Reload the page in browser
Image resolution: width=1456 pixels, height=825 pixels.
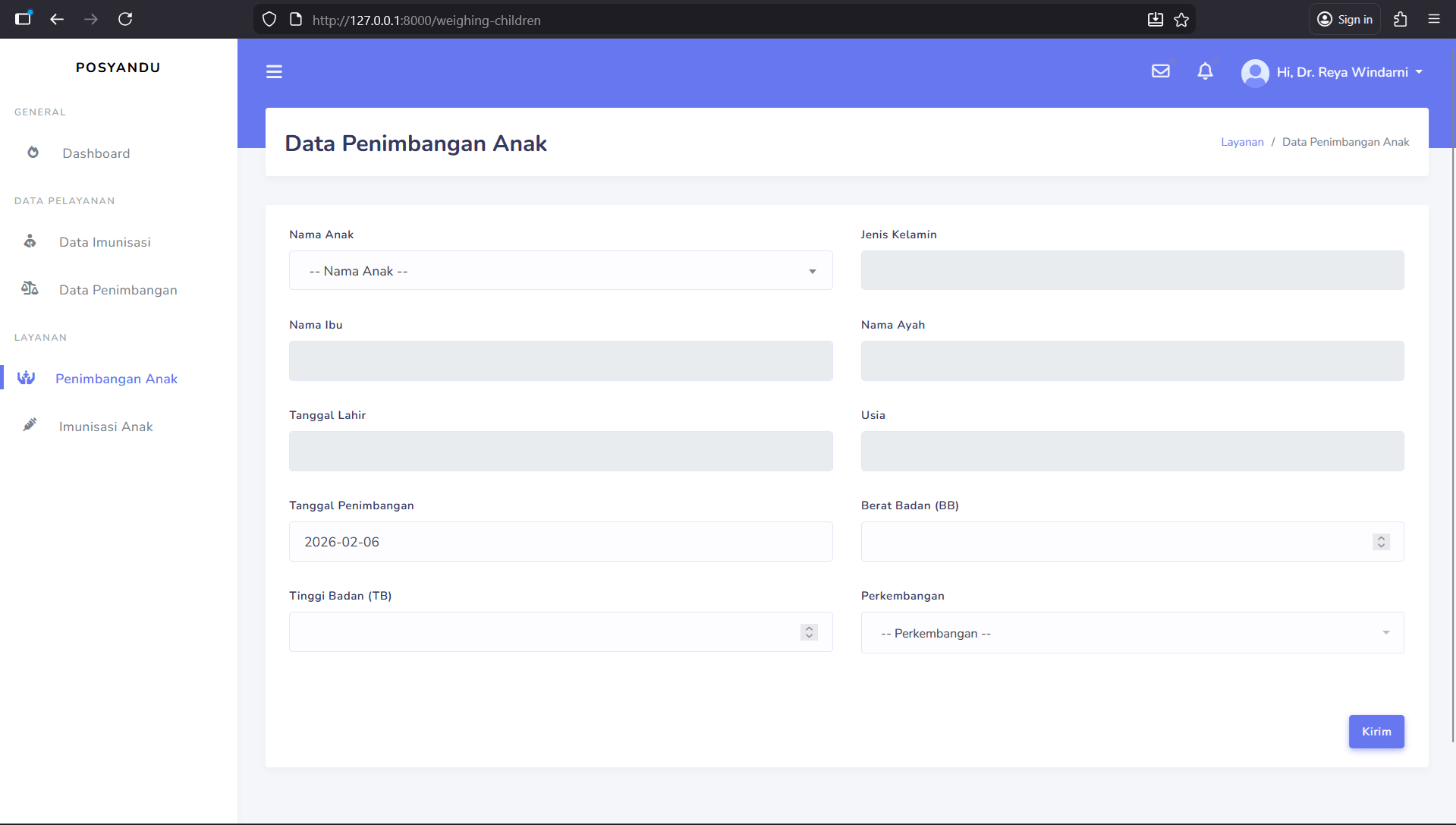coord(125,19)
